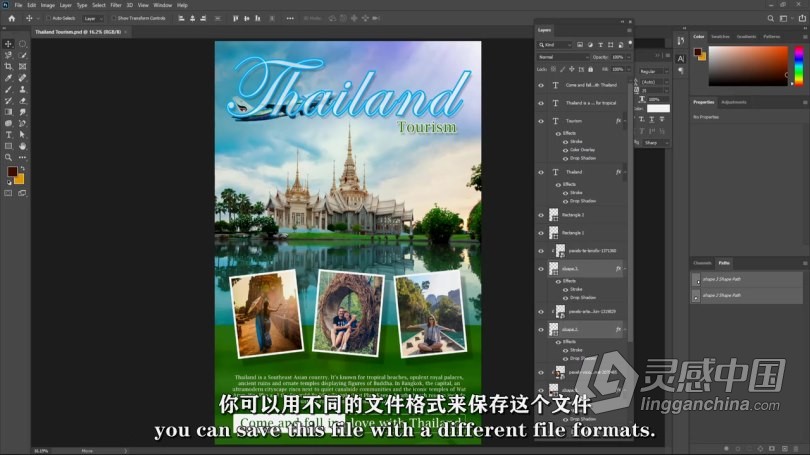The image size is (810, 455).
Task: Hide the 'Thailand is a...' text layer
Action: [x=541, y=103]
